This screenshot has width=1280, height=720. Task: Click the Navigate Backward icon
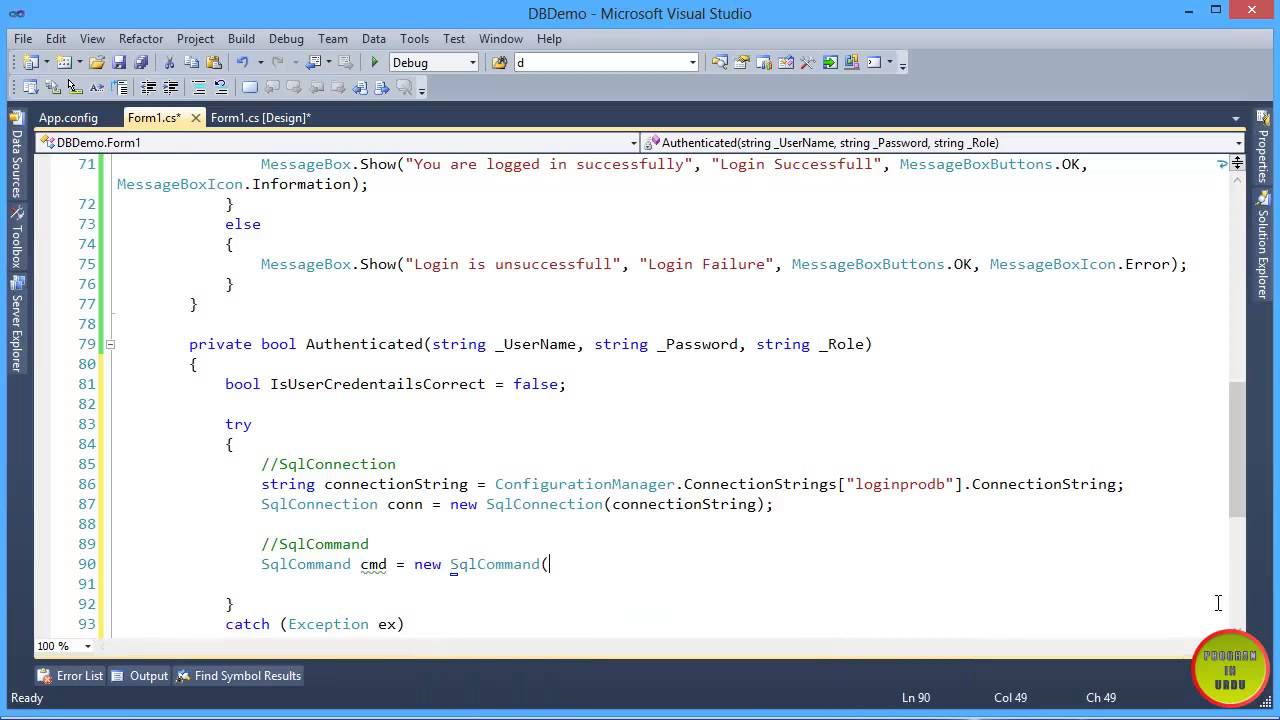[313, 62]
